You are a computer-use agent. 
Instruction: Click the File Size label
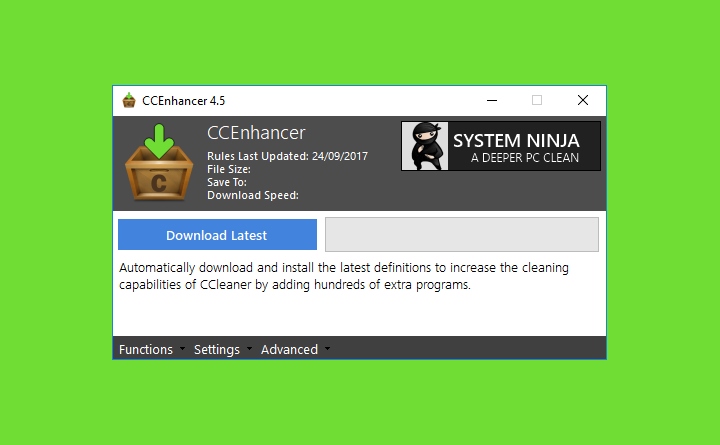229,169
